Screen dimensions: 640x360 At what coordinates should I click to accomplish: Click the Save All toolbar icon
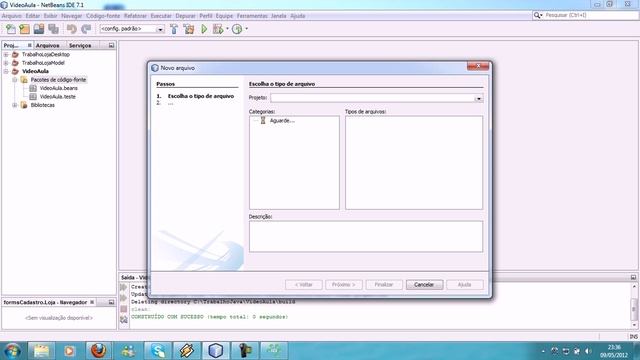(53, 29)
